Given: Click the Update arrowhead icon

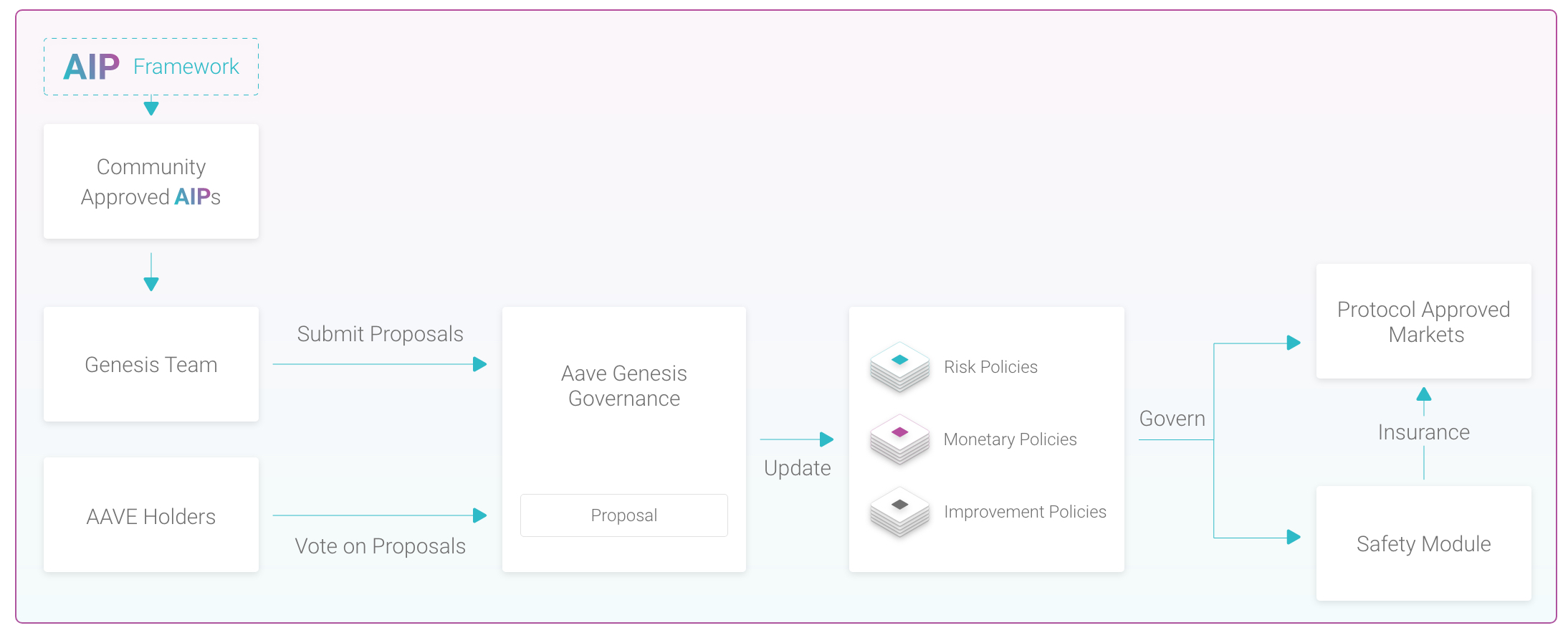Looking at the screenshot, I should click(826, 439).
